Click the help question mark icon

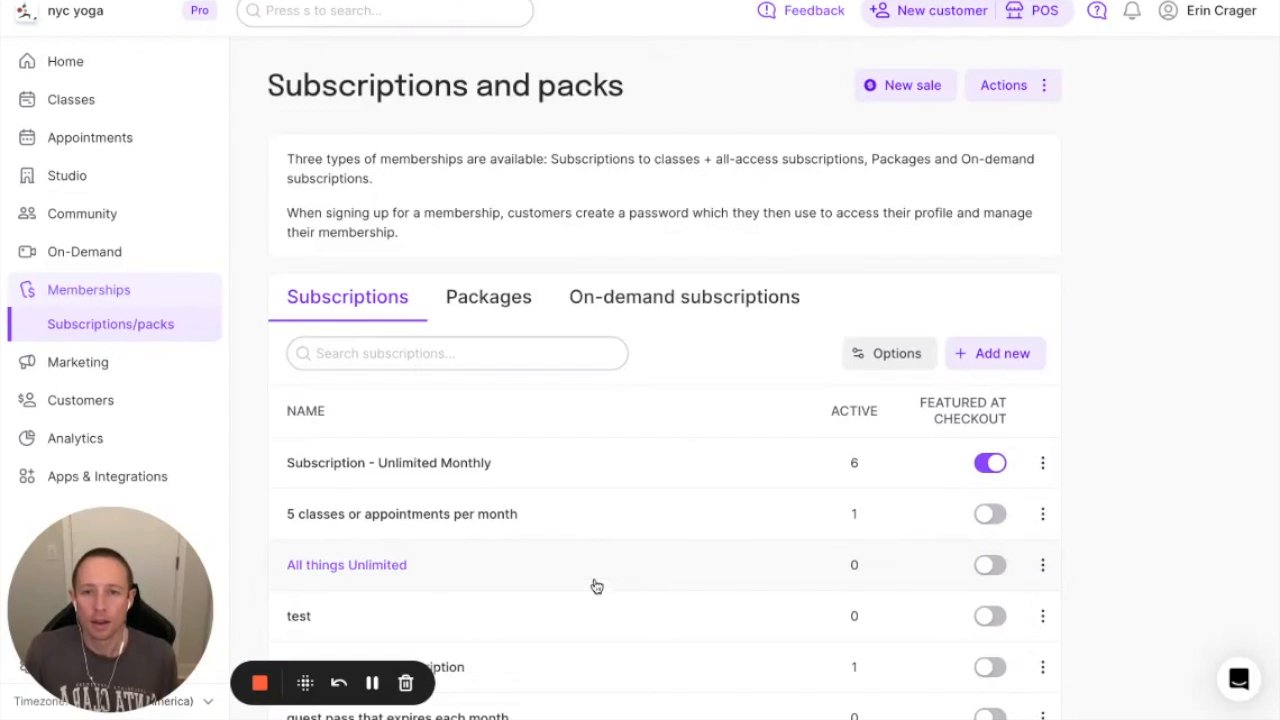tap(1097, 11)
